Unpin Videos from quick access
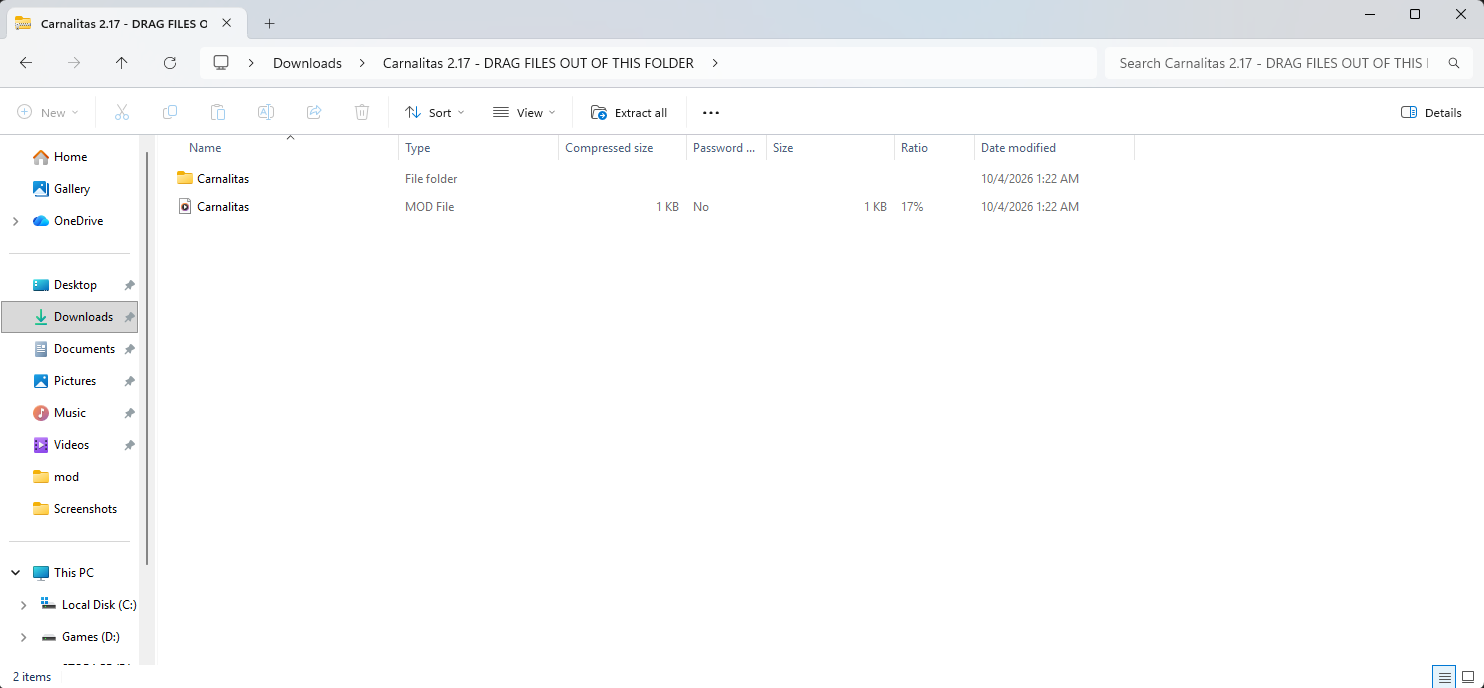The height and width of the screenshot is (688, 1484). point(129,445)
